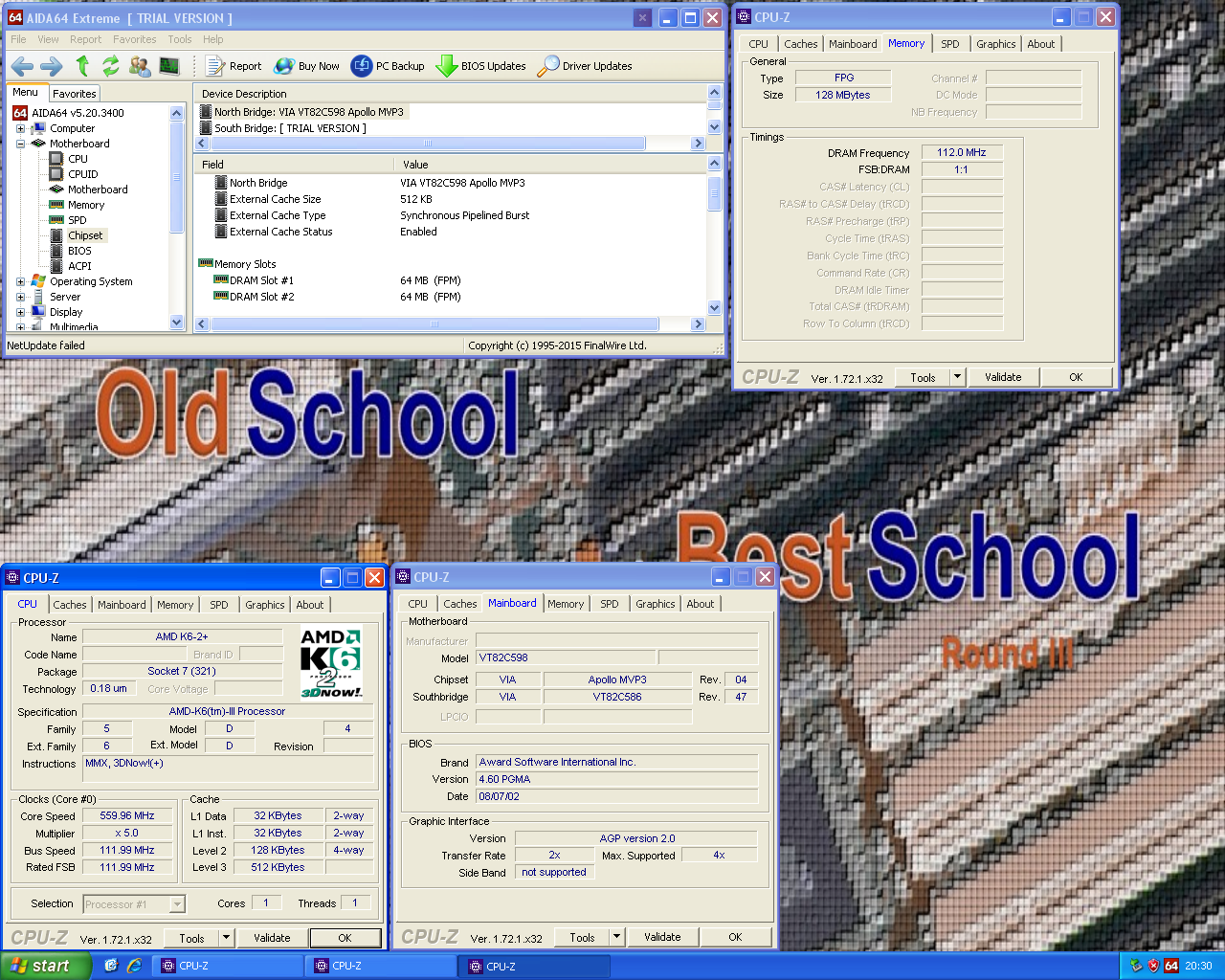The width and height of the screenshot is (1225, 980).
Task: Open View menu in AIDA64
Action: coord(48,39)
